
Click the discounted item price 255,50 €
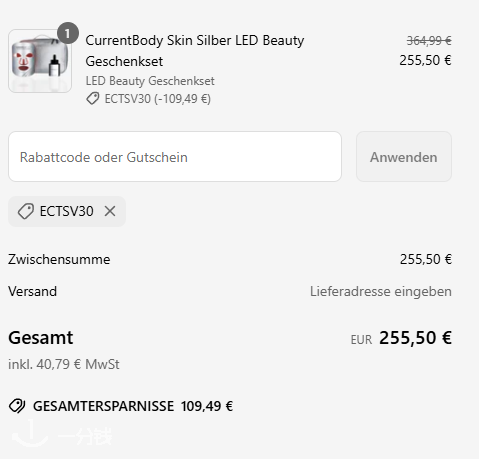[x=425, y=60]
